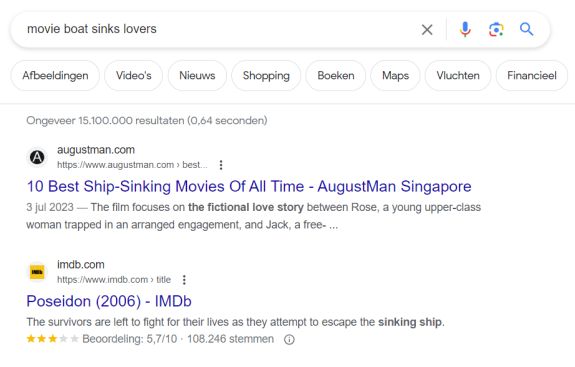Click the AugustMan site favicon
The image size is (575, 367).
pyautogui.click(x=37, y=157)
